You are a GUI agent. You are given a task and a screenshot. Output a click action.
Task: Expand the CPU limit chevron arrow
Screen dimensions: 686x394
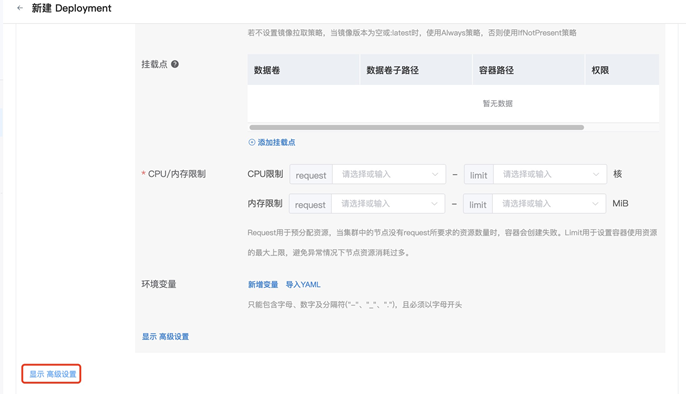tap(596, 174)
